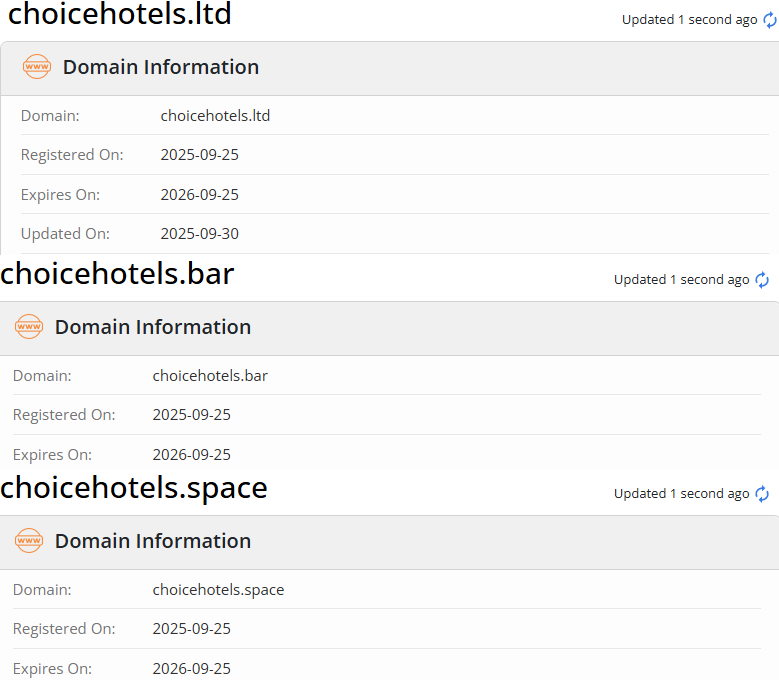
Task: Select the choicehotels.ltd page heading
Action: pos(120,13)
